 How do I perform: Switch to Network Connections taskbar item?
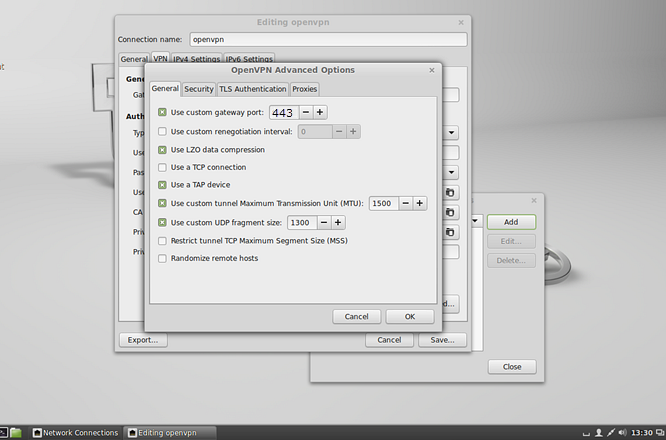coord(76,433)
